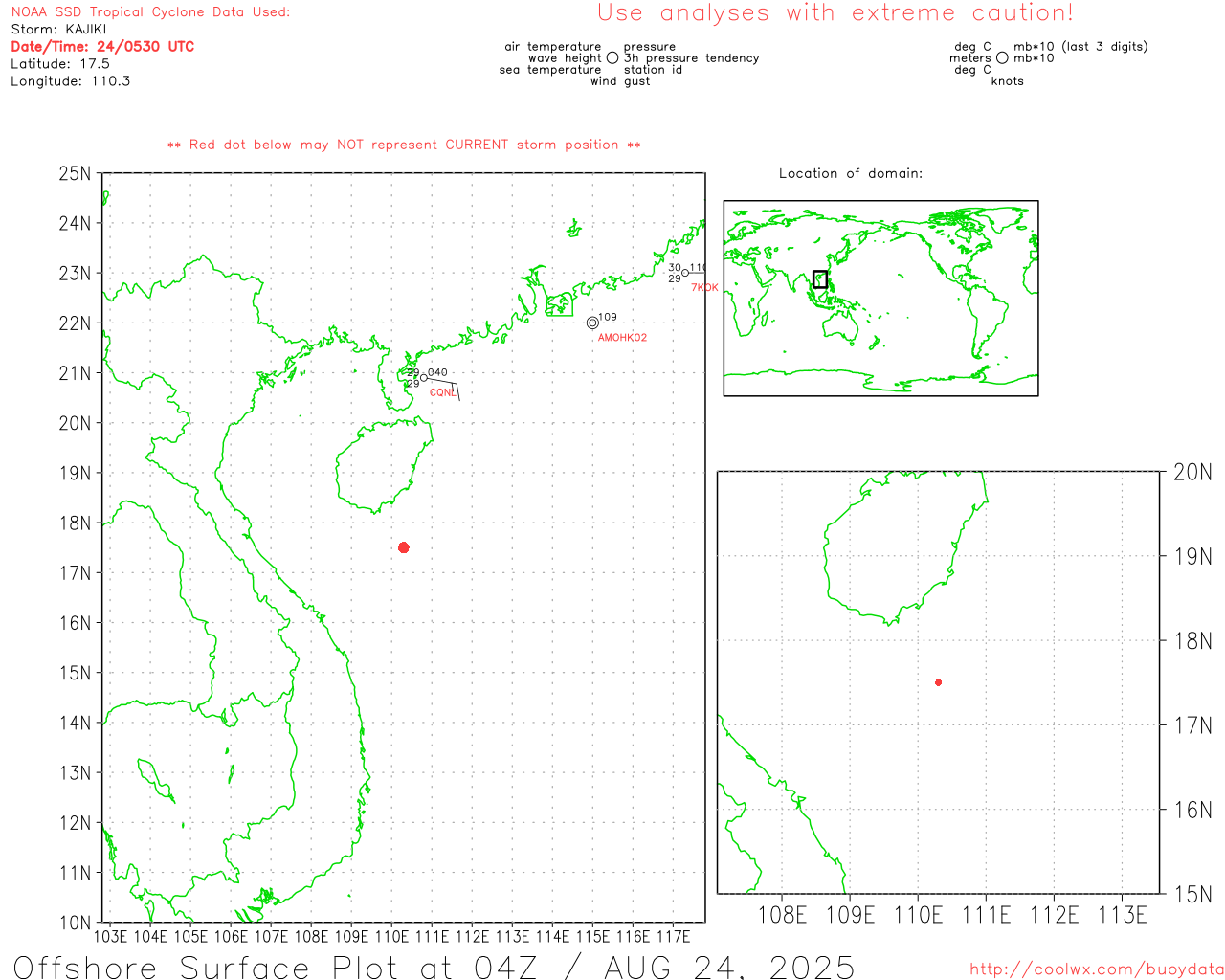Click the 'air temperature' legend label
The width and height of the screenshot is (1225, 980).
[553, 47]
